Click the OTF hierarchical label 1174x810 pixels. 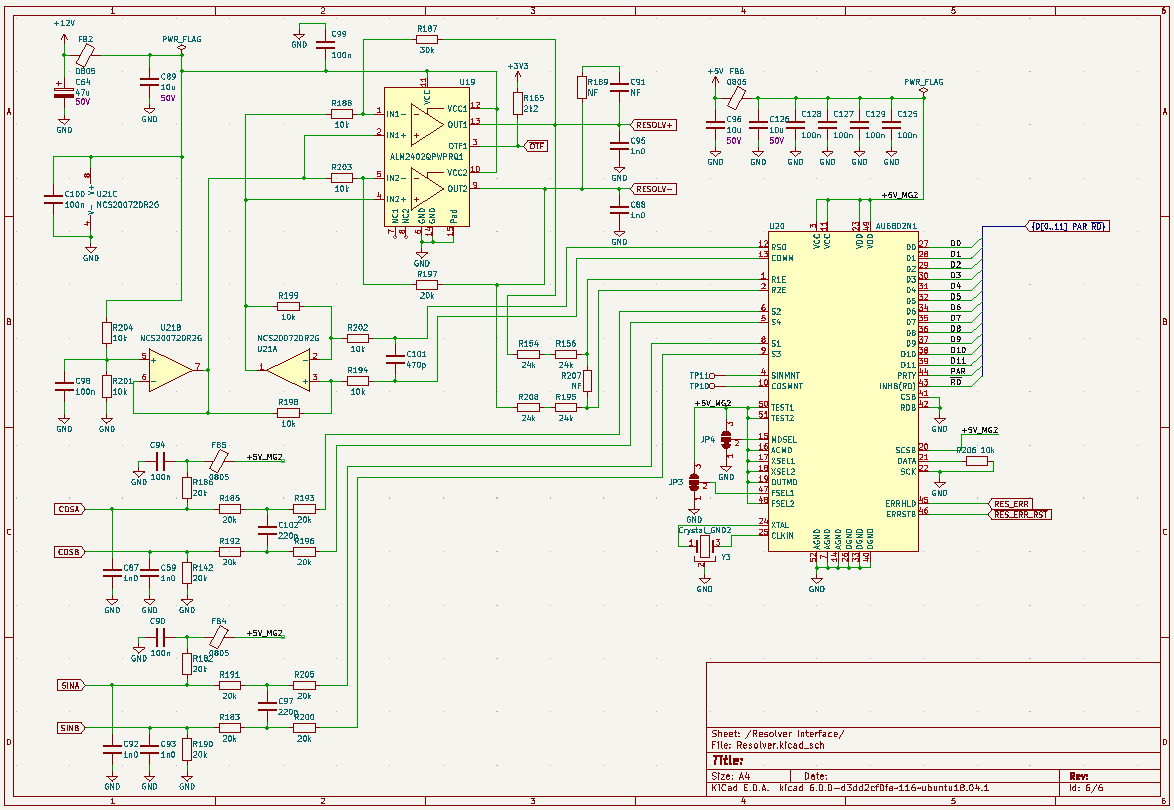click(x=537, y=146)
